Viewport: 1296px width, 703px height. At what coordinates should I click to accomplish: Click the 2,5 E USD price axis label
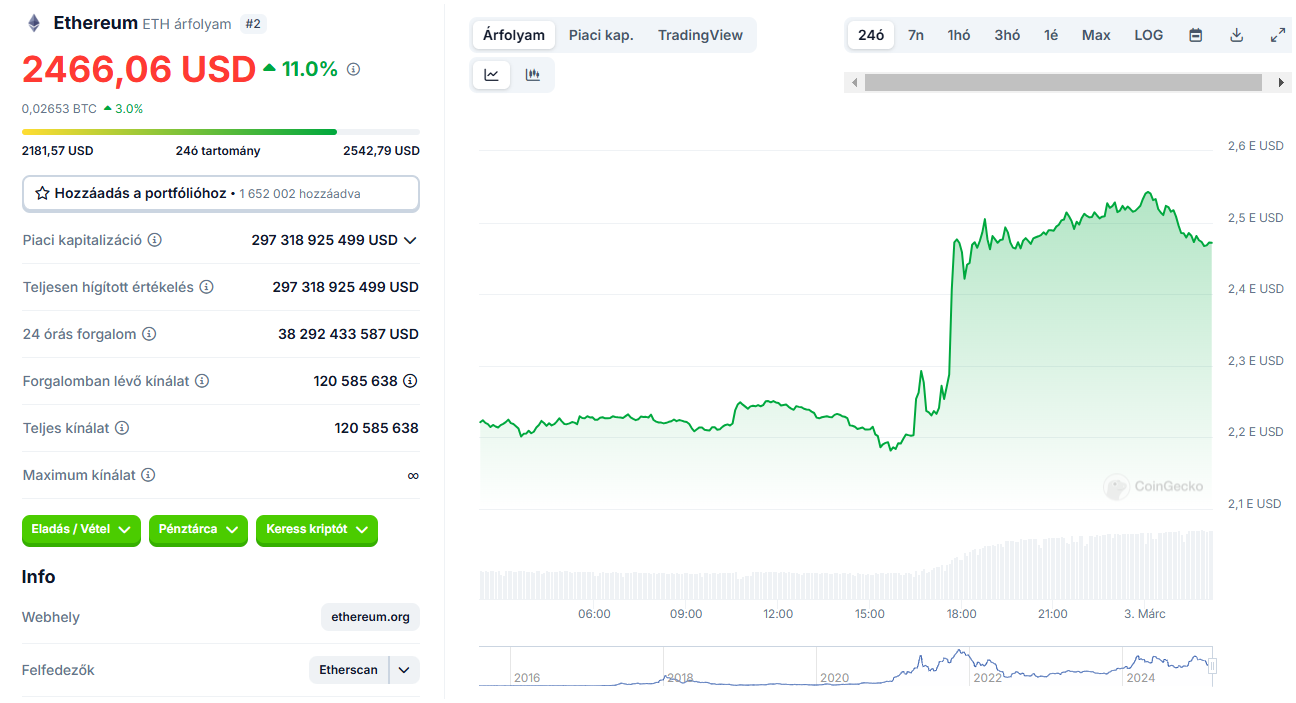[1256, 218]
